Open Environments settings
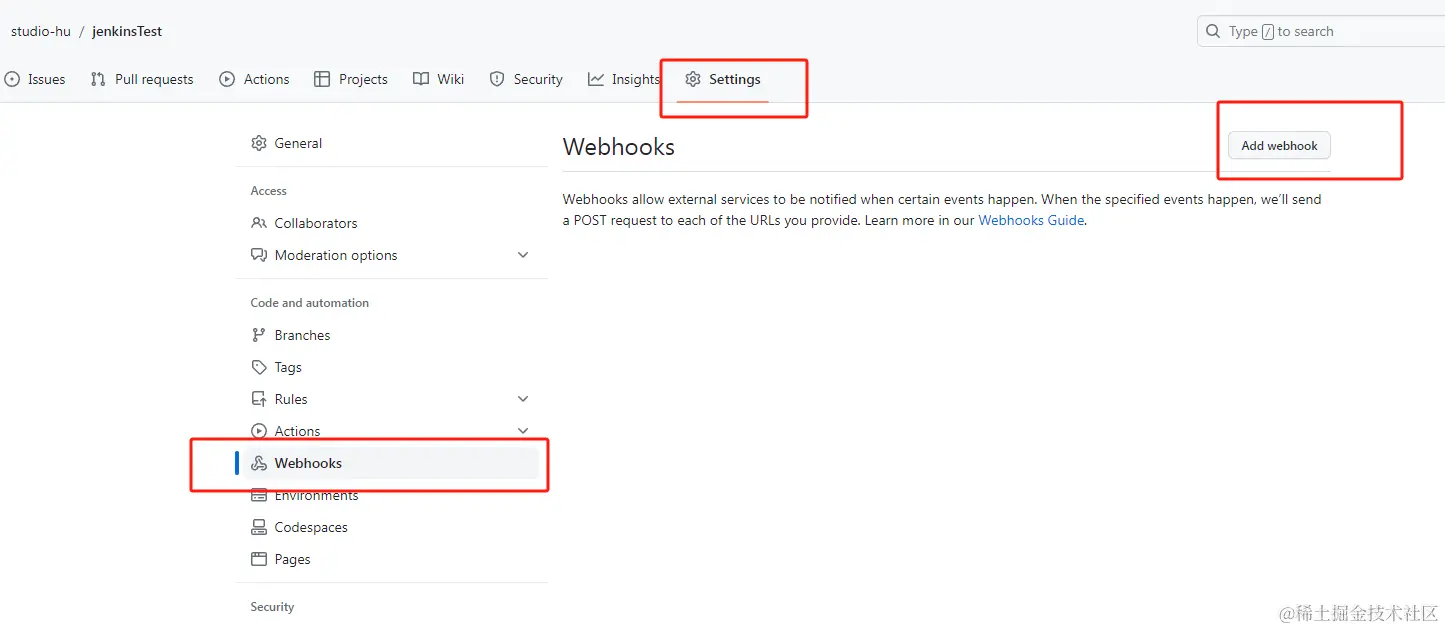Screen dimensions: 1445x630 point(392,495)
